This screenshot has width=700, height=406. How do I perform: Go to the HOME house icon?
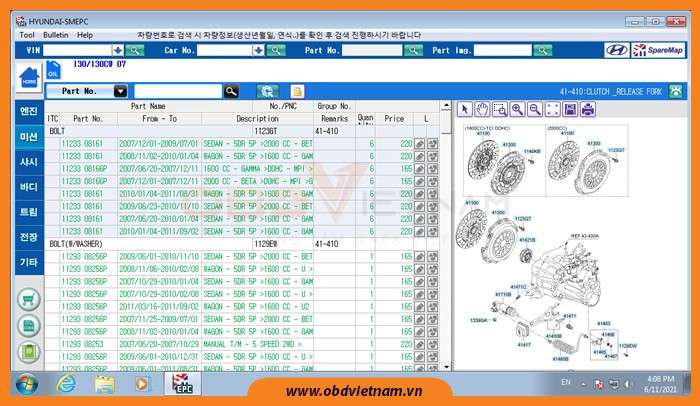tap(29, 78)
